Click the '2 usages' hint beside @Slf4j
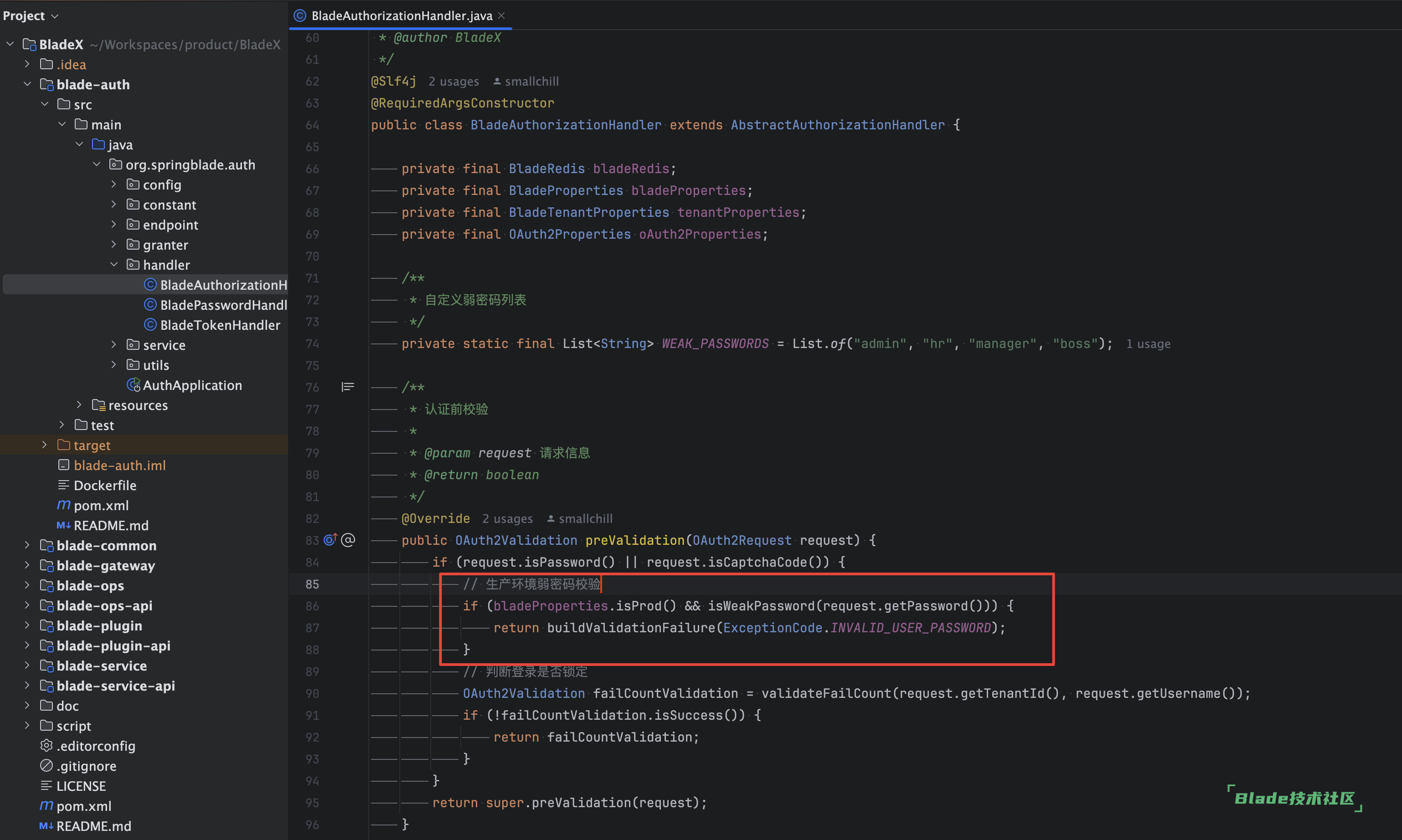 click(454, 82)
